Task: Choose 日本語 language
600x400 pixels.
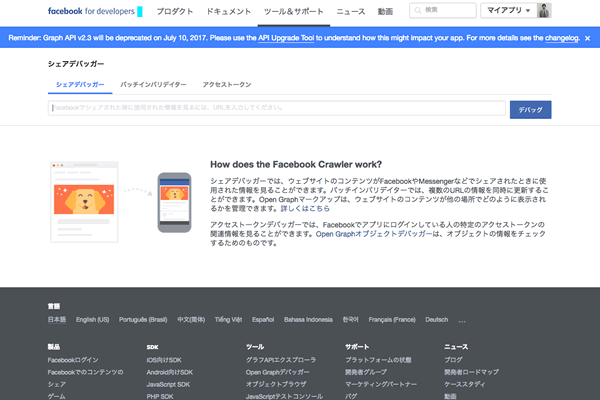Action: click(x=57, y=320)
